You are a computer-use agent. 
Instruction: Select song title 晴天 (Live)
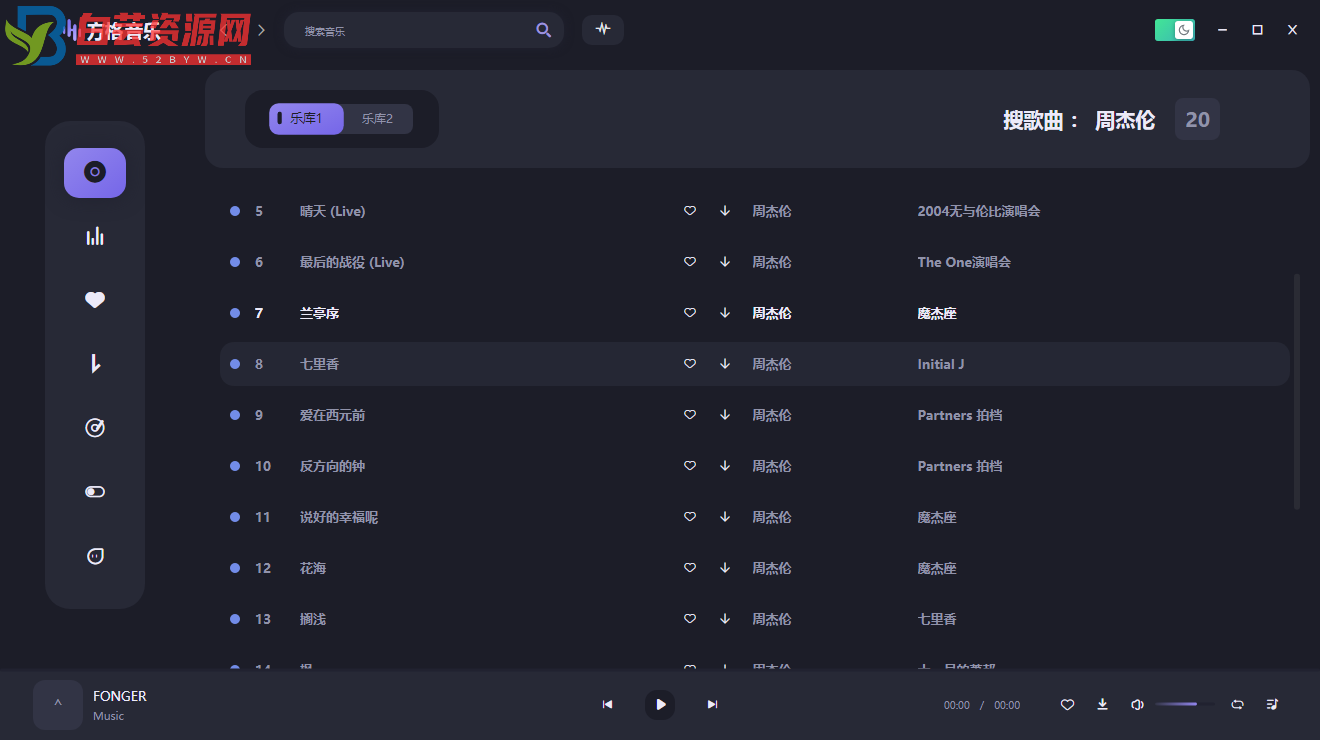point(333,211)
